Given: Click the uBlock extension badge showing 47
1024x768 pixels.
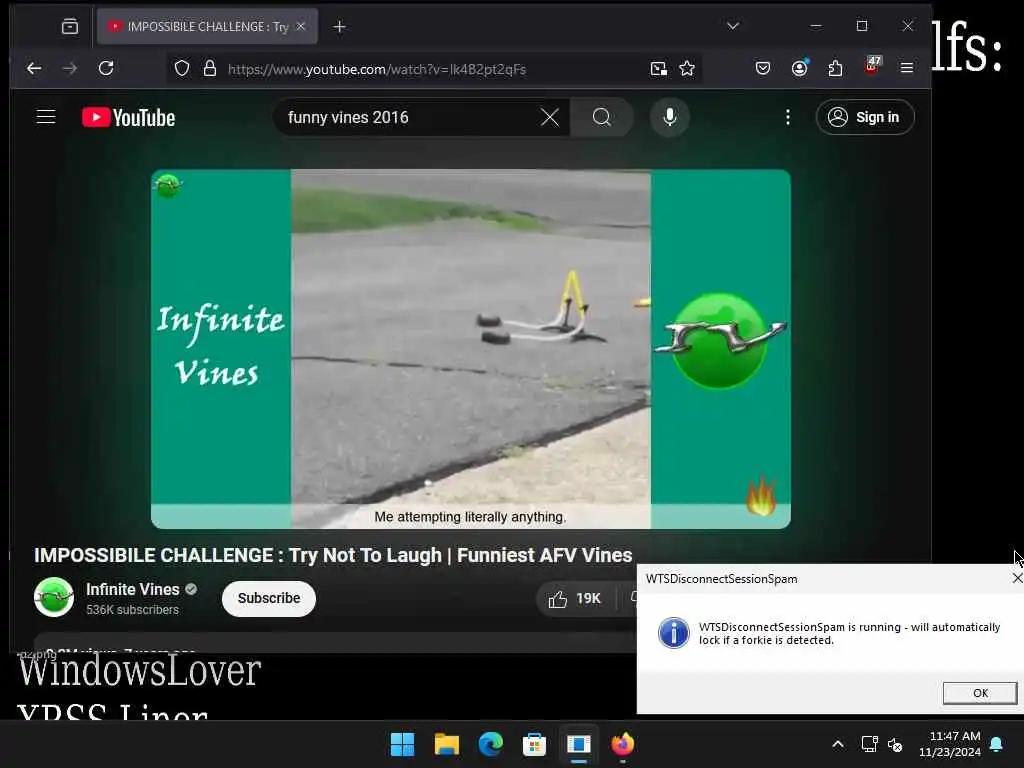Looking at the screenshot, I should point(872,66).
